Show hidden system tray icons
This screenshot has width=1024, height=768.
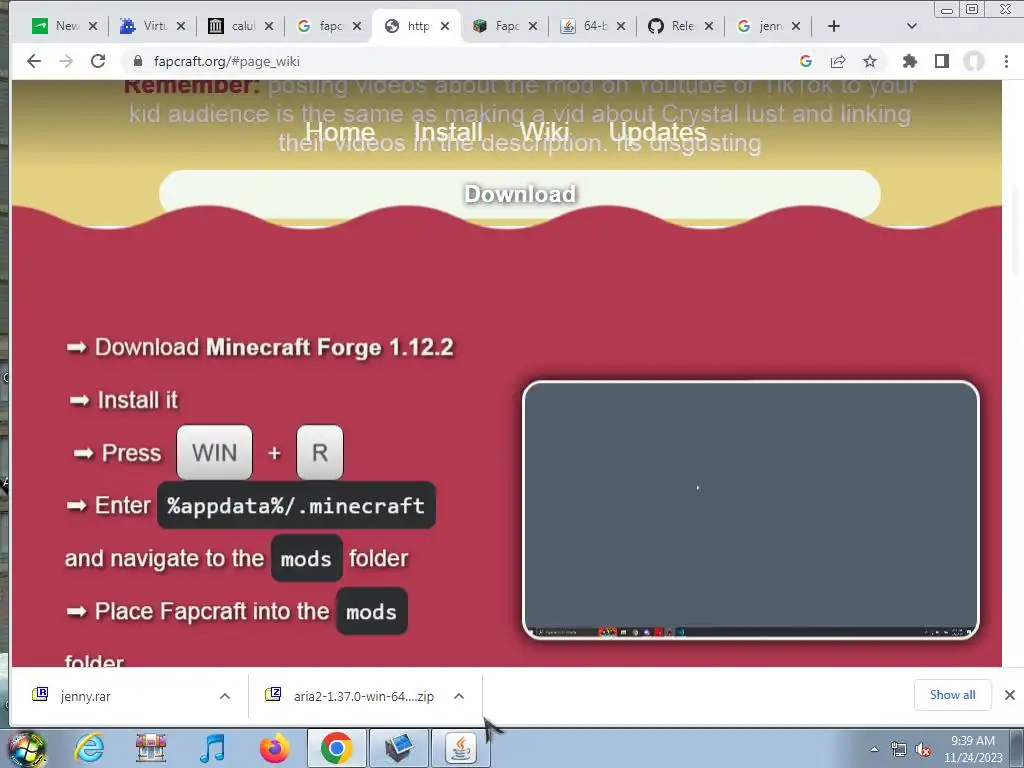point(874,750)
